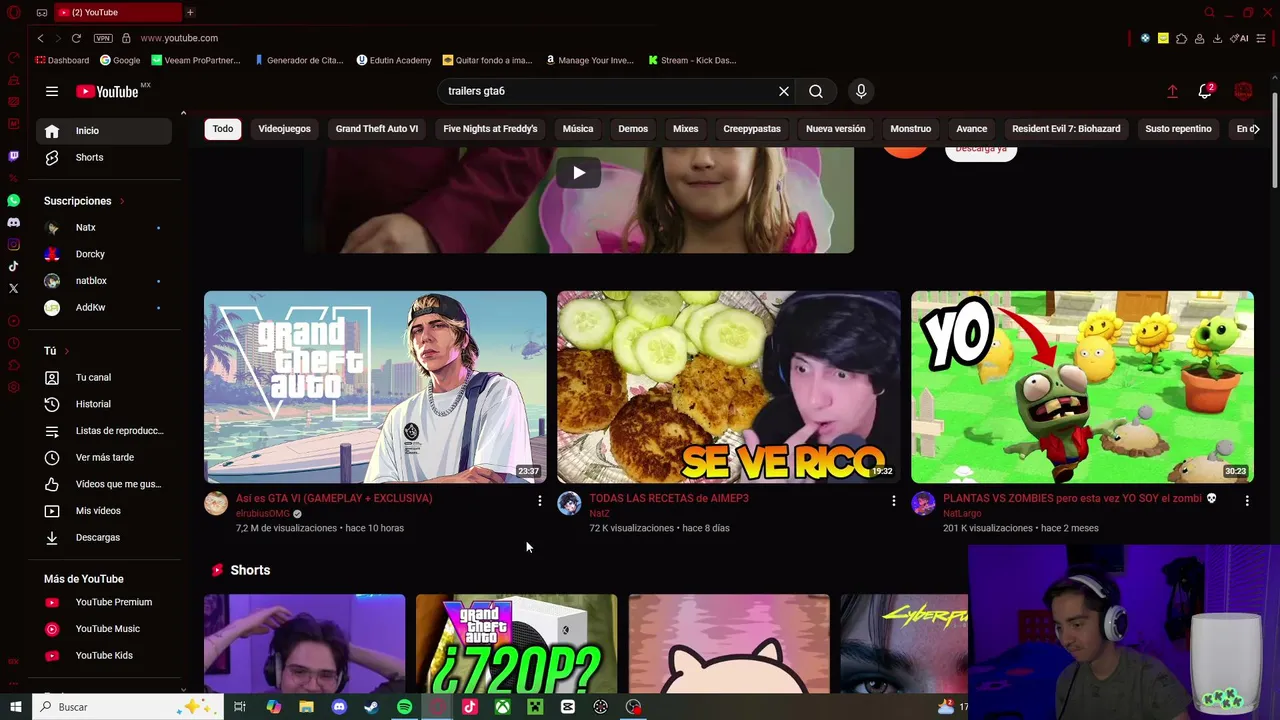Image resolution: width=1280 pixels, height=720 pixels.
Task: Open the Dorcky subscription channel
Action: coord(104,254)
